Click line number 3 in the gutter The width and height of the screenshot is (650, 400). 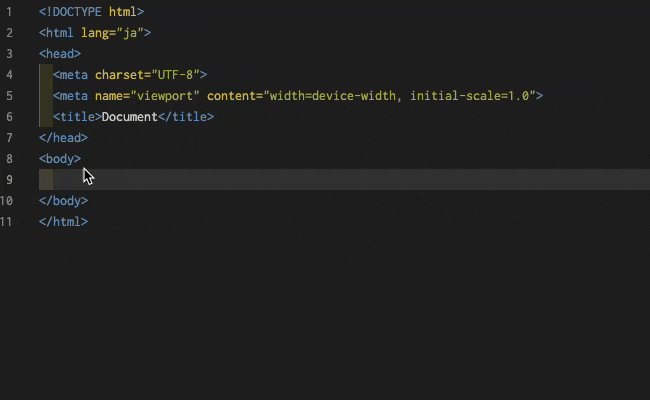(x=9, y=54)
